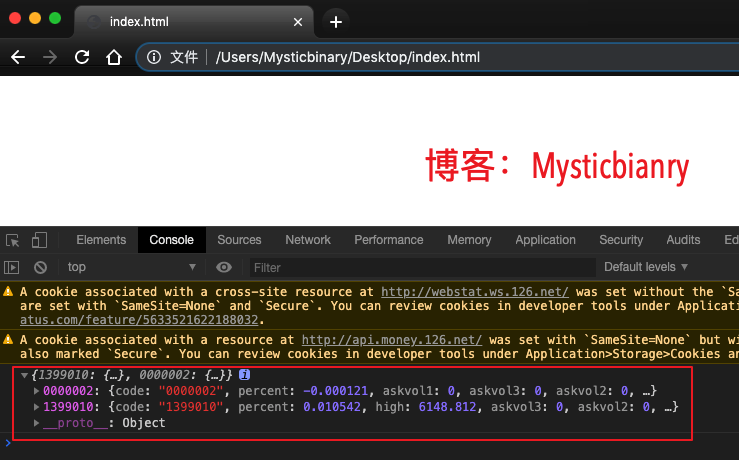Switch to the Elements tab
The image size is (739, 460).
pos(101,240)
